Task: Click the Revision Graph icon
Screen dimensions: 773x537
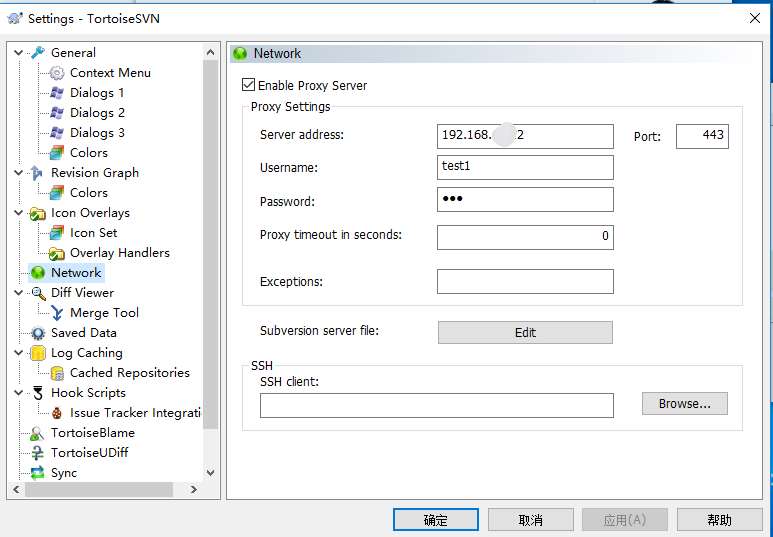Action: coord(37,173)
